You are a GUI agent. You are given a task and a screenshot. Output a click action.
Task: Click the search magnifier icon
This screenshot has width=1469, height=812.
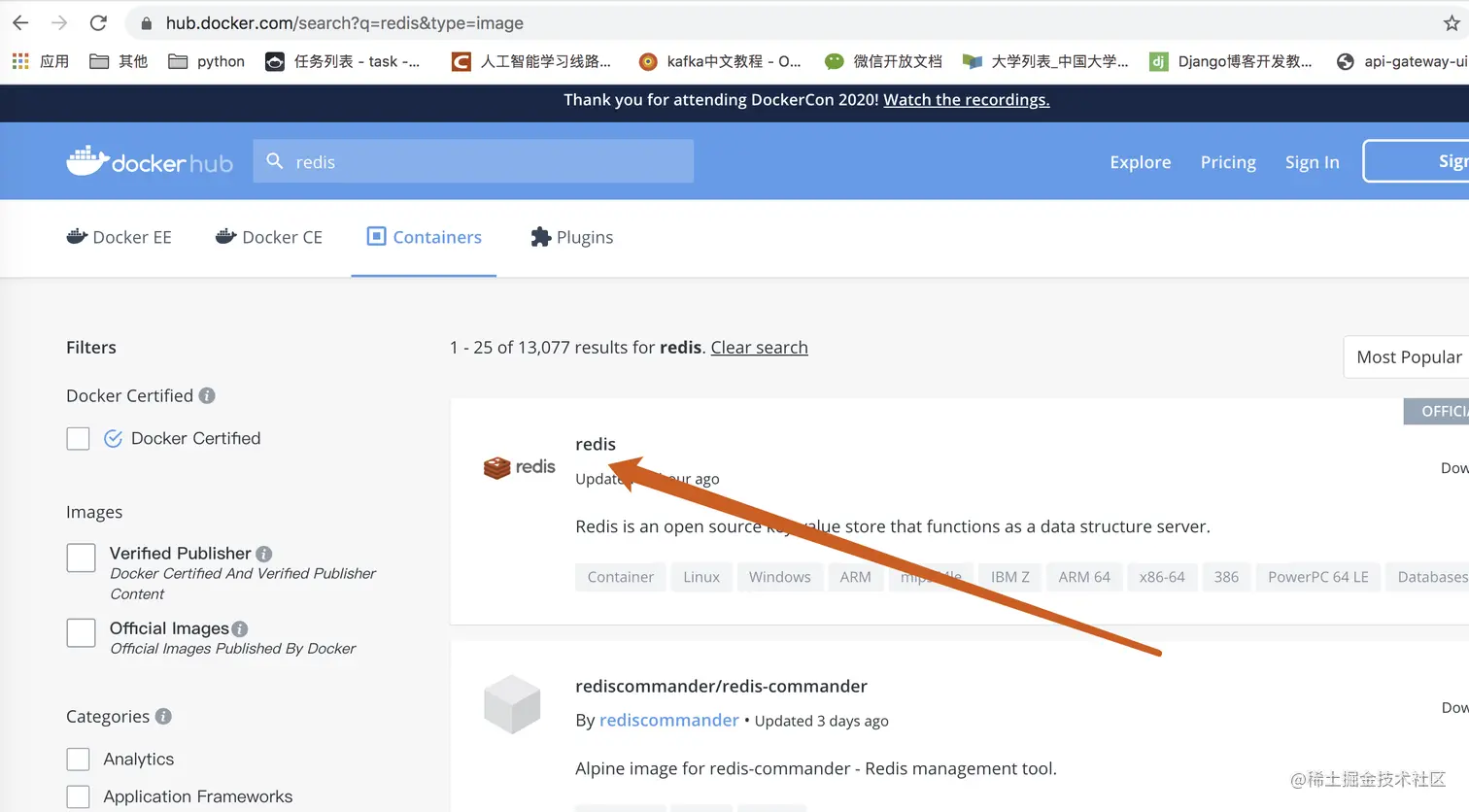click(x=275, y=161)
